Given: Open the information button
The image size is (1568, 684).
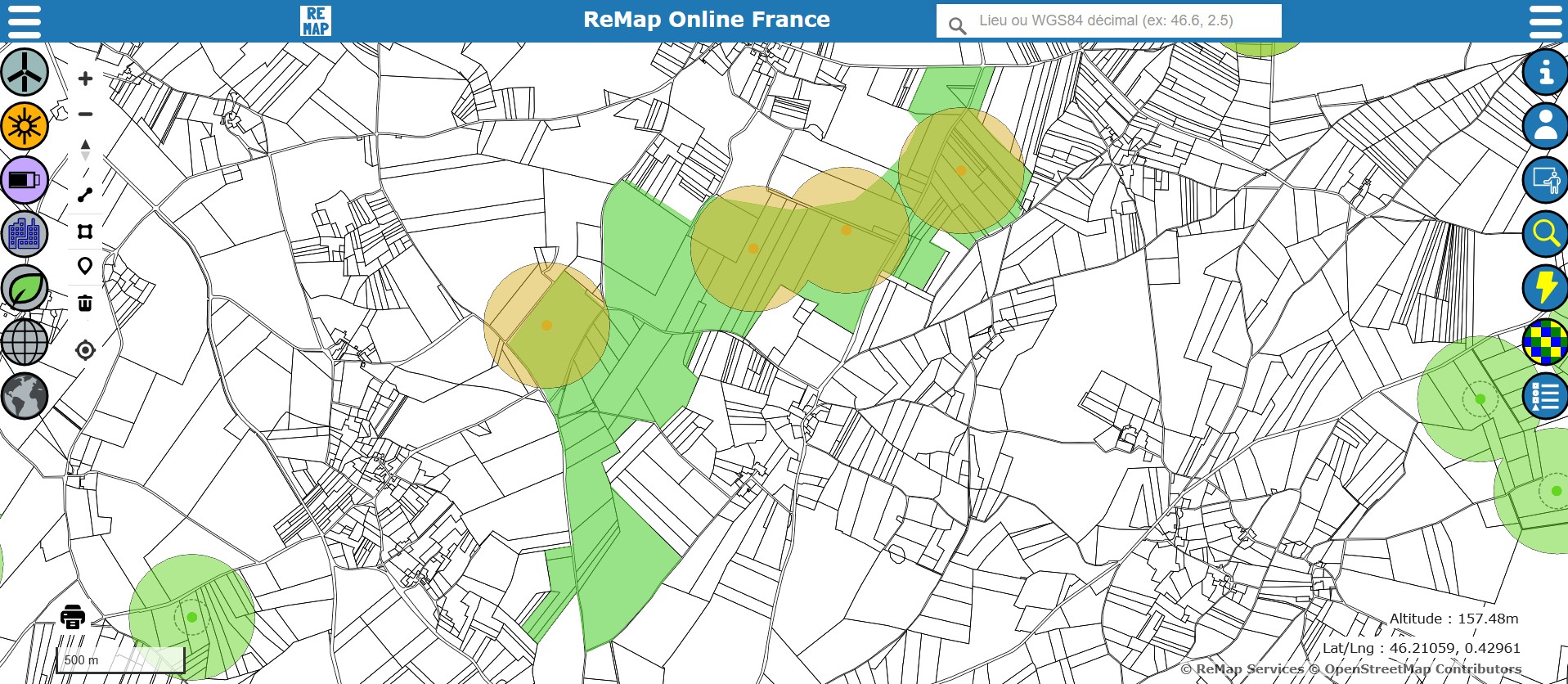Looking at the screenshot, I should point(1545,72).
